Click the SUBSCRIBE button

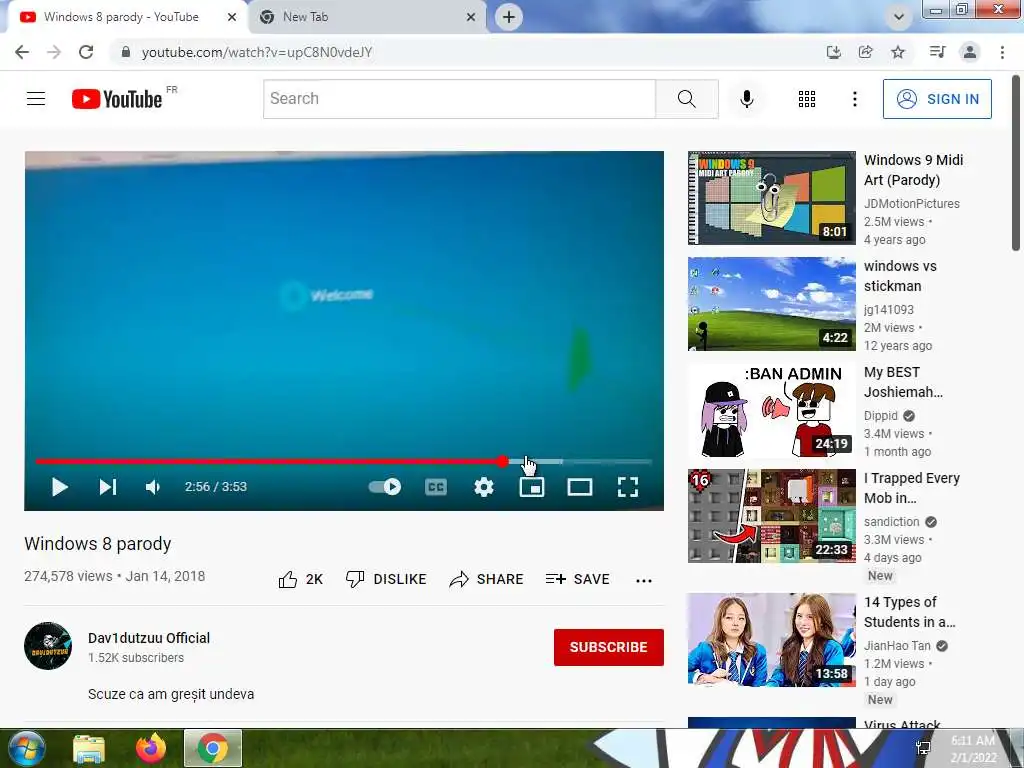click(609, 647)
